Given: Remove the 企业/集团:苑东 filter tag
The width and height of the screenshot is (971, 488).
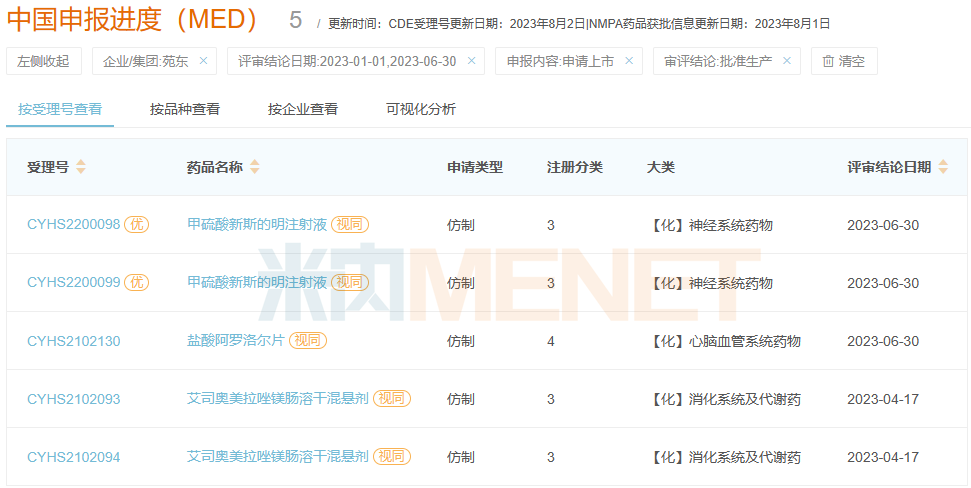Looking at the screenshot, I should (x=202, y=61).
